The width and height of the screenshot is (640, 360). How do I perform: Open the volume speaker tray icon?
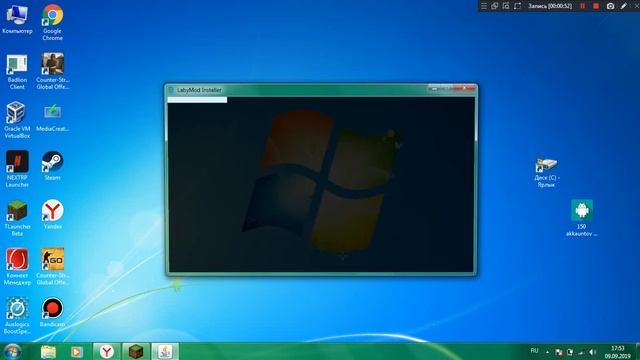click(592, 352)
